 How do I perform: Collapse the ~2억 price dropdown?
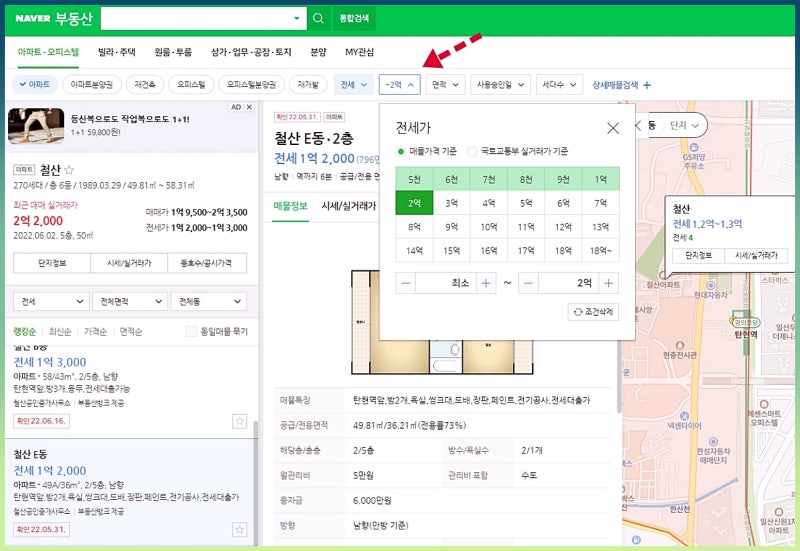tap(399, 85)
